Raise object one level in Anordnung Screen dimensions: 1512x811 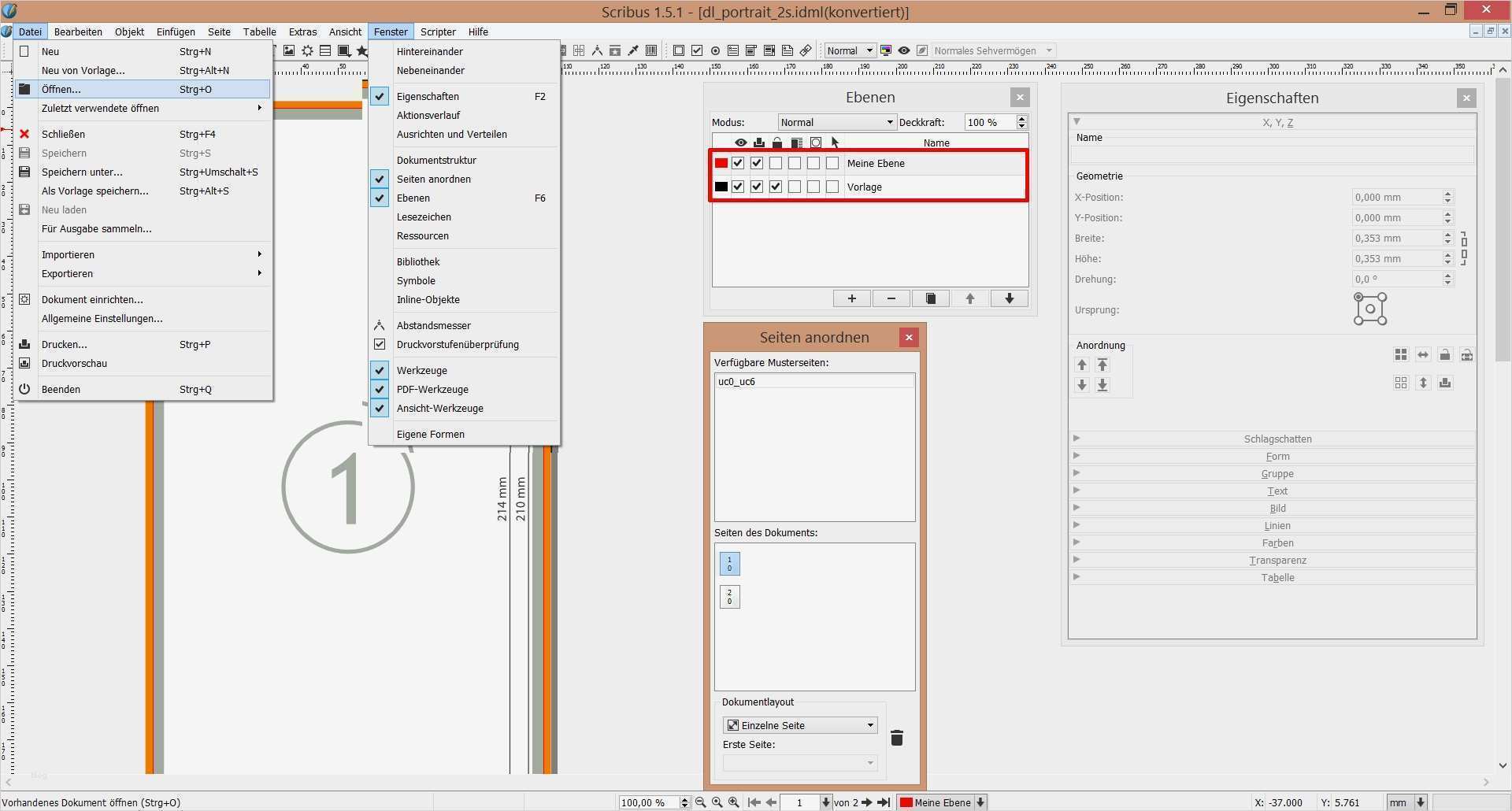1082,365
